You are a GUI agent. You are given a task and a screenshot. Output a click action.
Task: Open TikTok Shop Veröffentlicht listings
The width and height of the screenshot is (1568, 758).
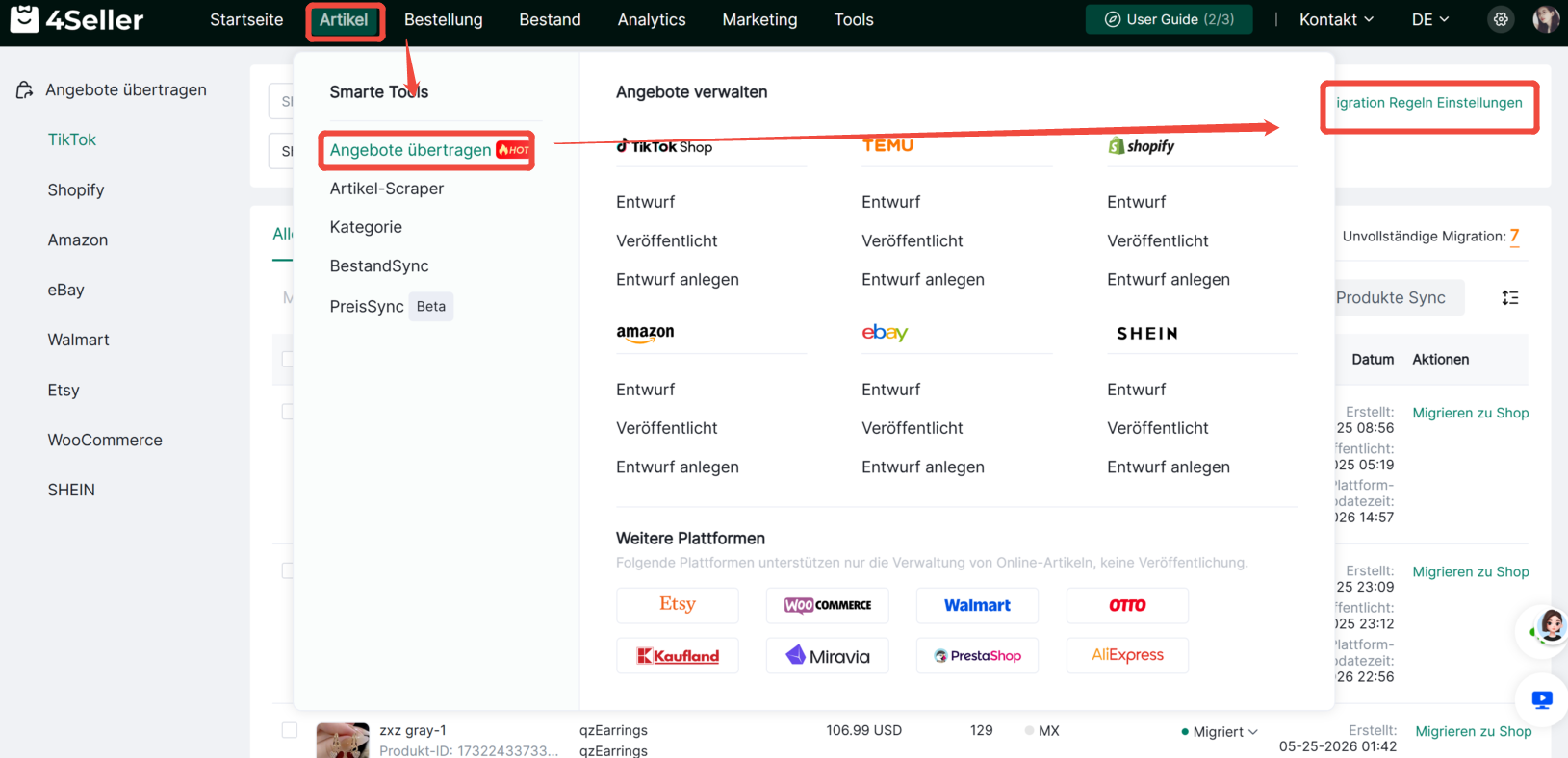tap(666, 240)
